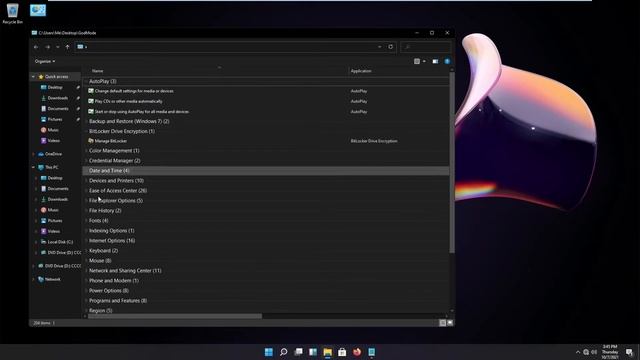This screenshot has width=640, height=360.
Task: Expand the Network tree node
Action: [x=33, y=280]
